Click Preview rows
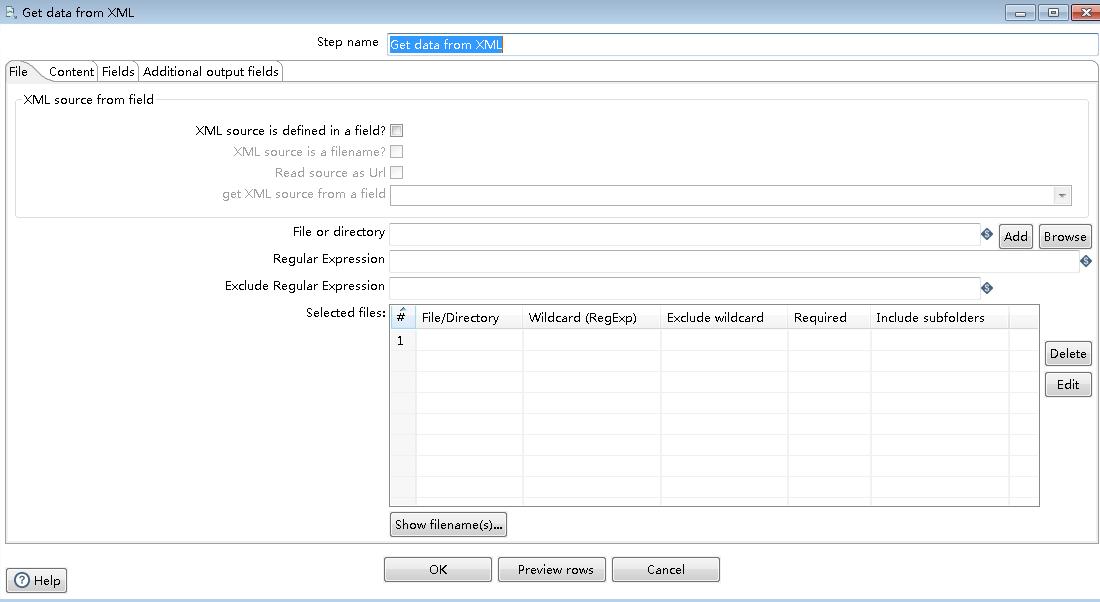1100x602 pixels. (551, 569)
